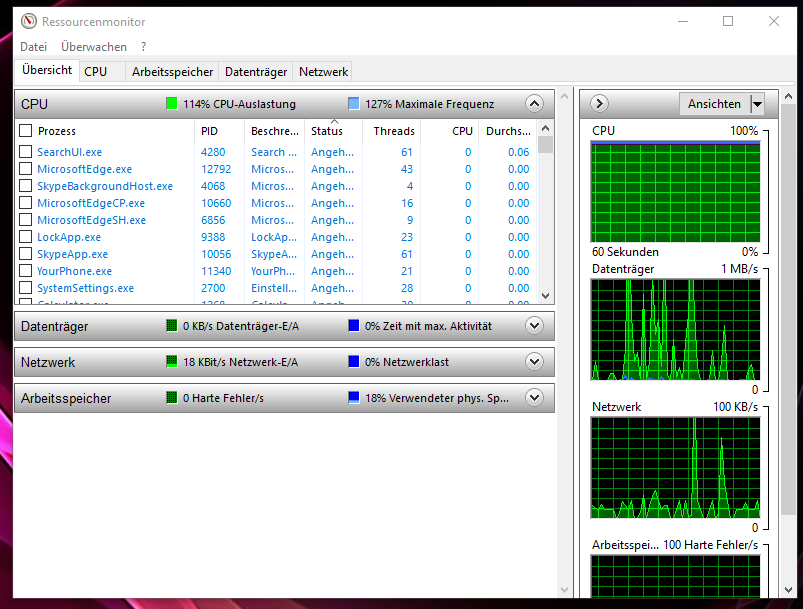Check the MicrosoftEdgeSH.exe checkbox
This screenshot has height=609, width=803.
[x=26, y=220]
